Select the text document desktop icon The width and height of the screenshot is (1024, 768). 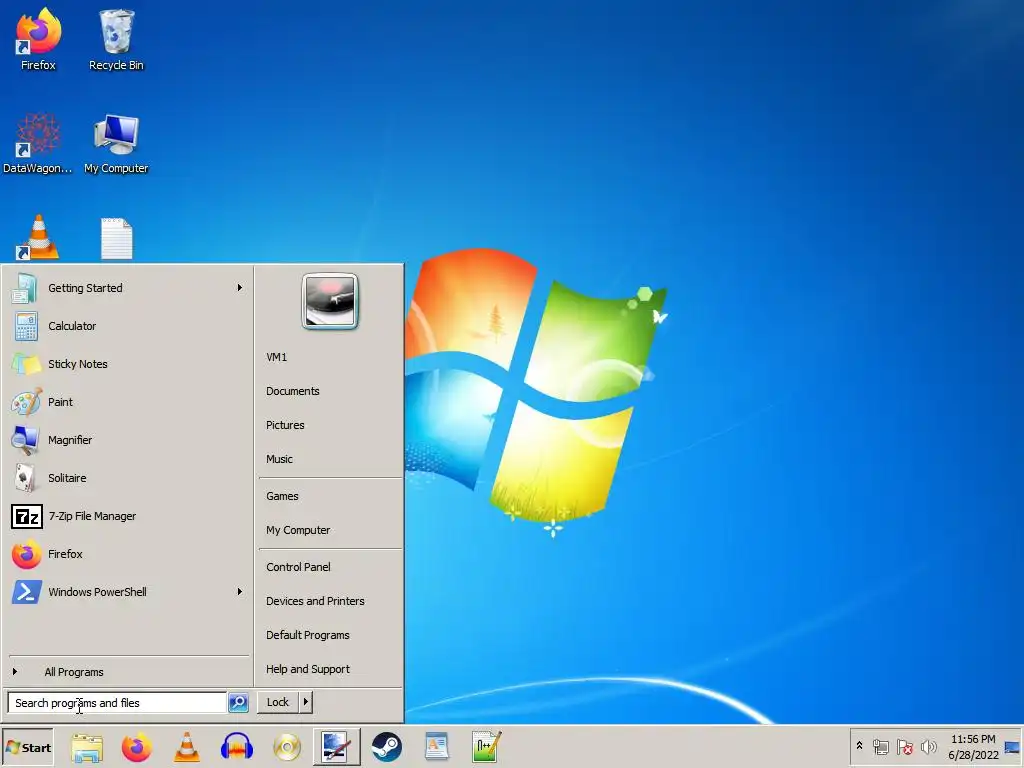[116, 238]
